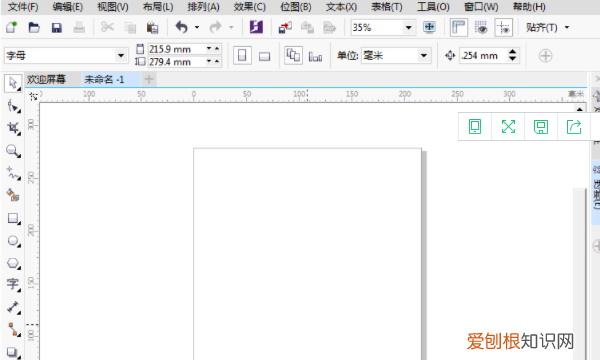Click the Undo arrow button

coord(181,27)
